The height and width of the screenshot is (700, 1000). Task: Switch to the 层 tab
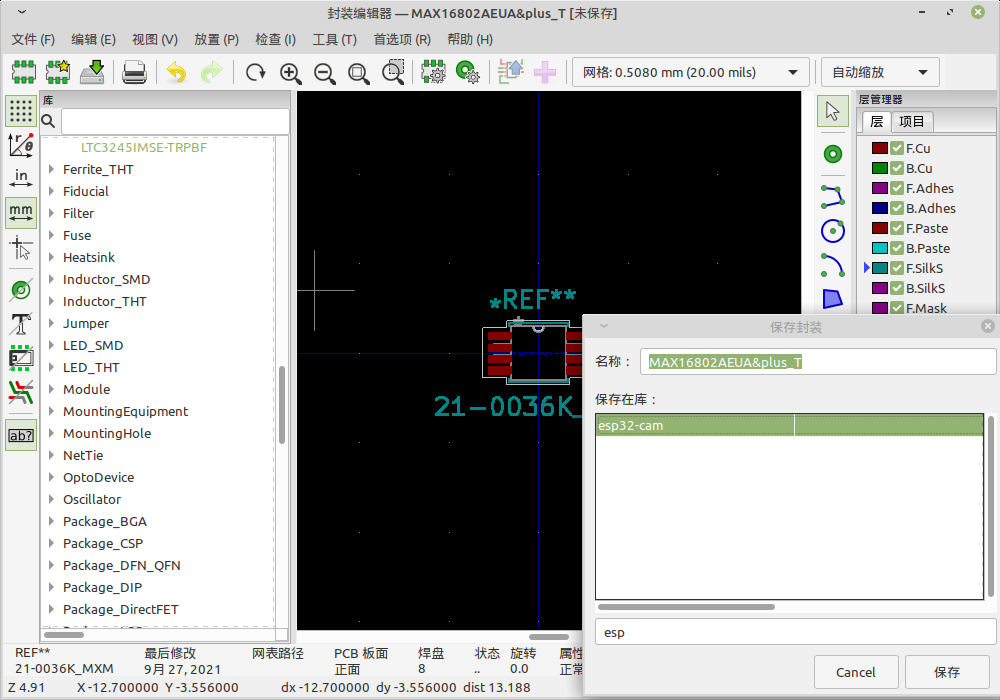coord(877,121)
